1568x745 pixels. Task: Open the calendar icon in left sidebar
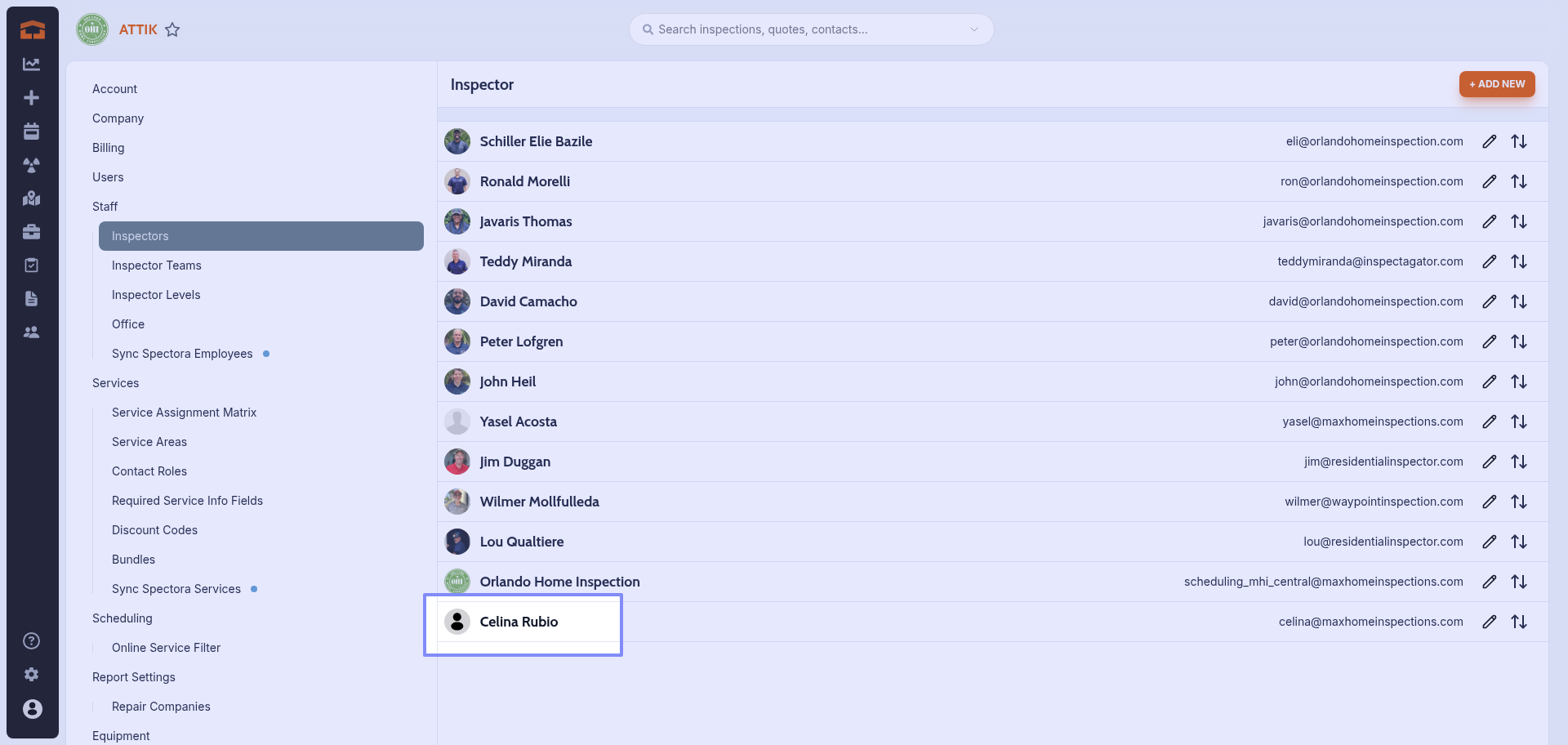(32, 132)
